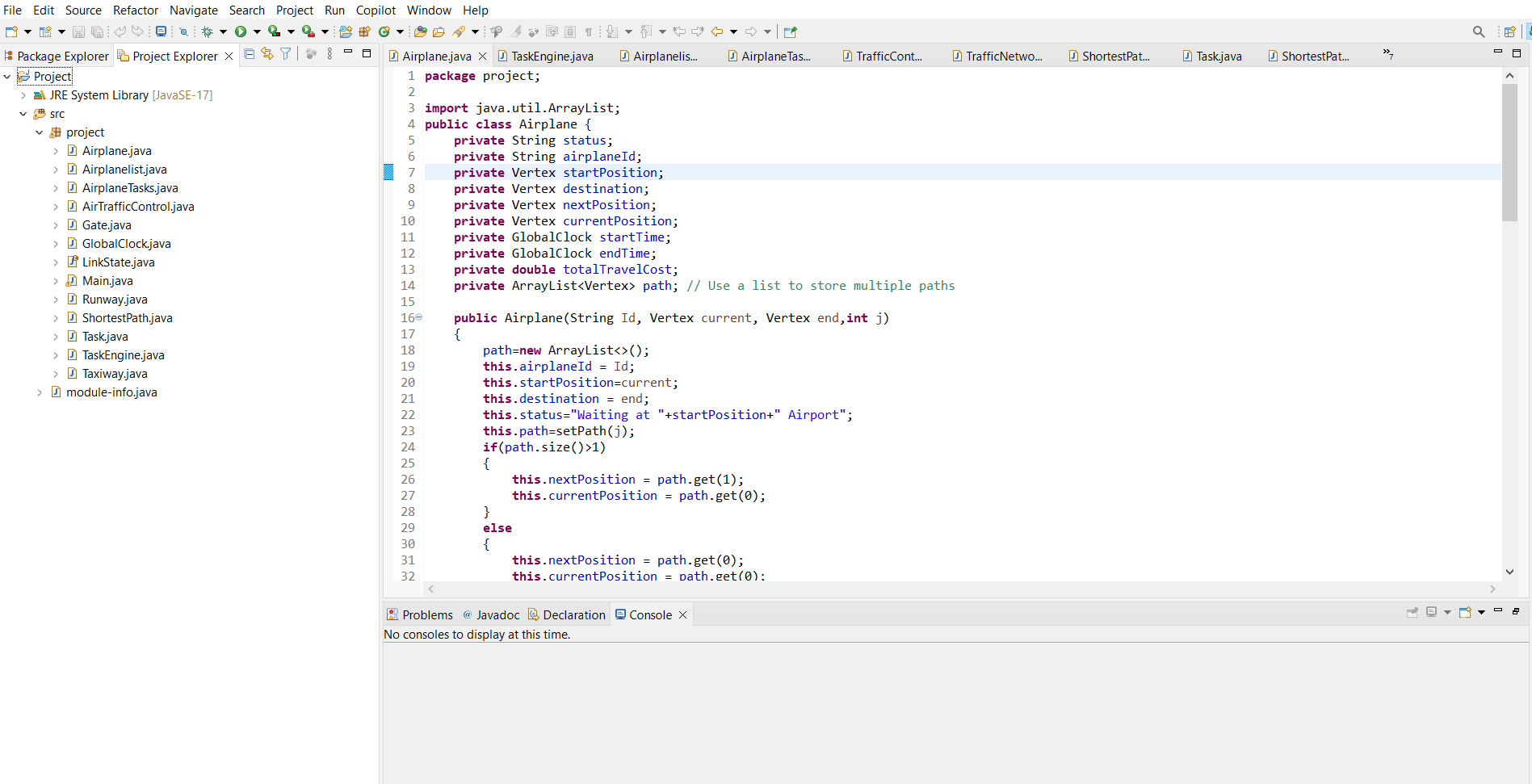This screenshot has height=784, width=1532.
Task: Show the Problems view
Action: click(x=426, y=614)
